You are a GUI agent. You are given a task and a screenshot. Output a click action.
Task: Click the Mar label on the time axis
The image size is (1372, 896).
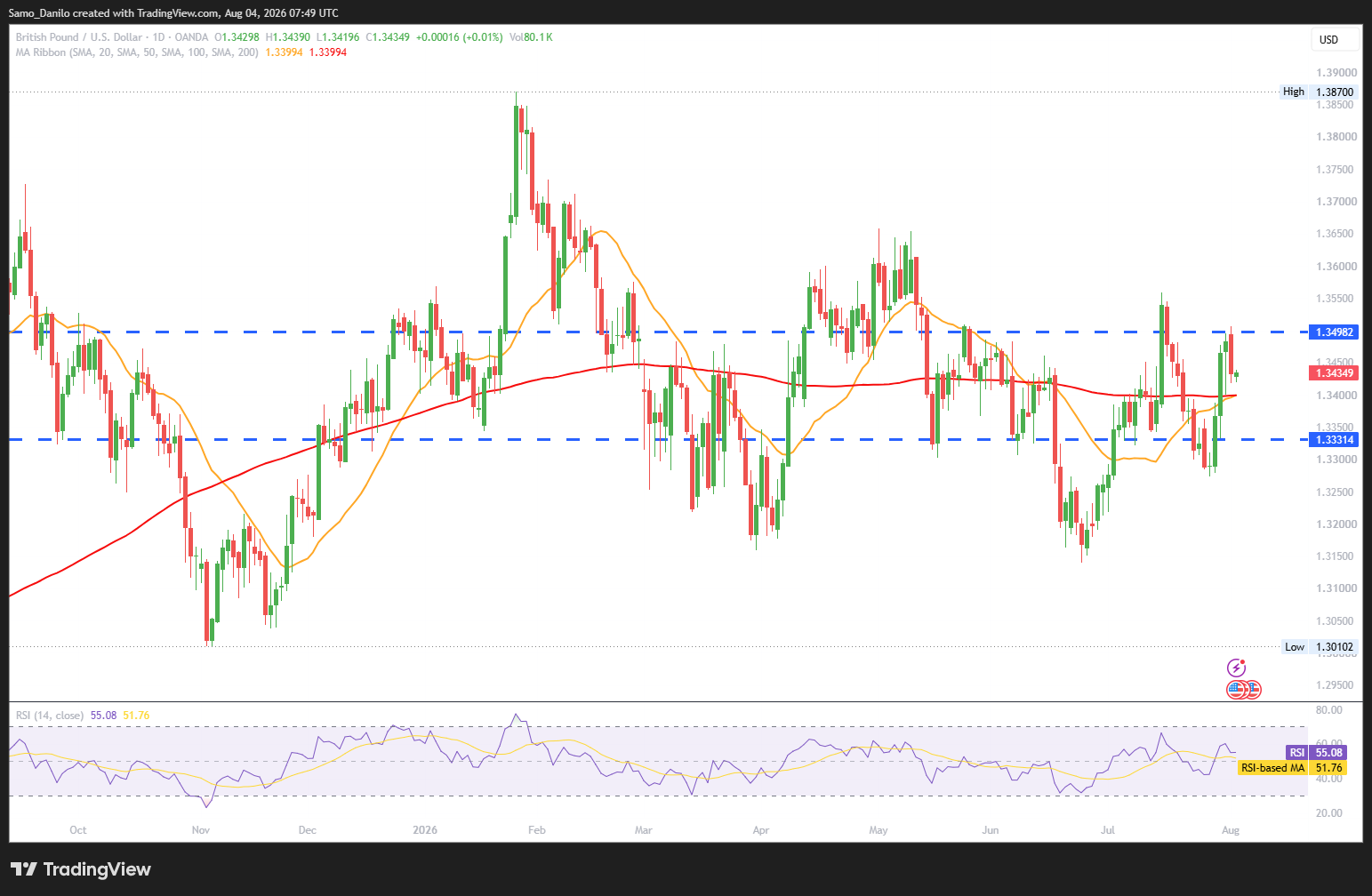[644, 830]
